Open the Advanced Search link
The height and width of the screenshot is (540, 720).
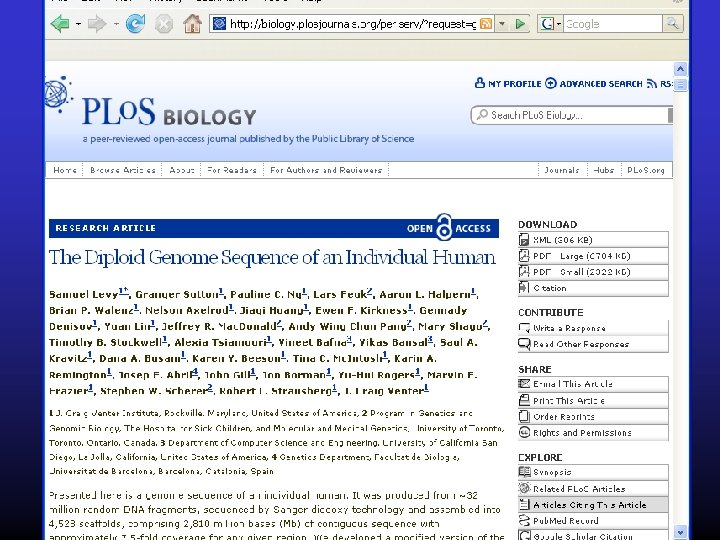pyautogui.click(x=601, y=84)
